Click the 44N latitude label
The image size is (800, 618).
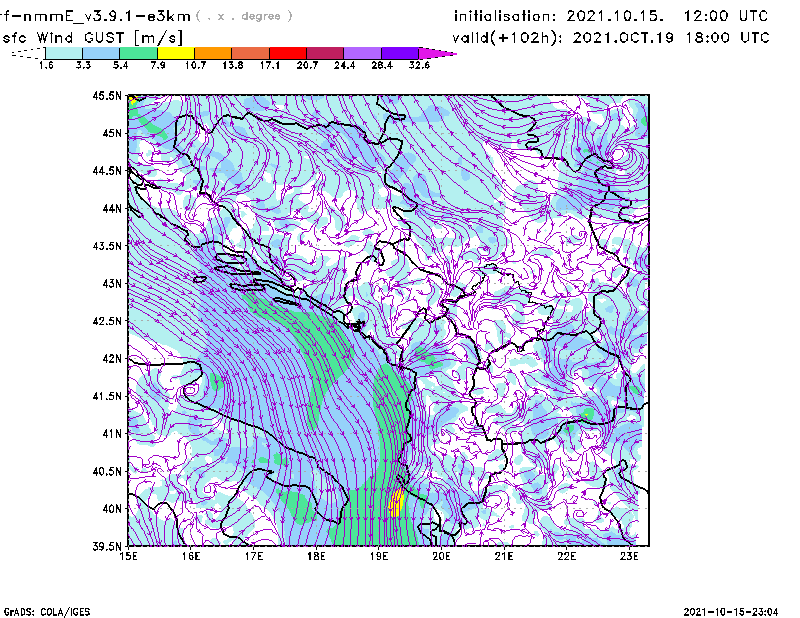click(x=112, y=208)
